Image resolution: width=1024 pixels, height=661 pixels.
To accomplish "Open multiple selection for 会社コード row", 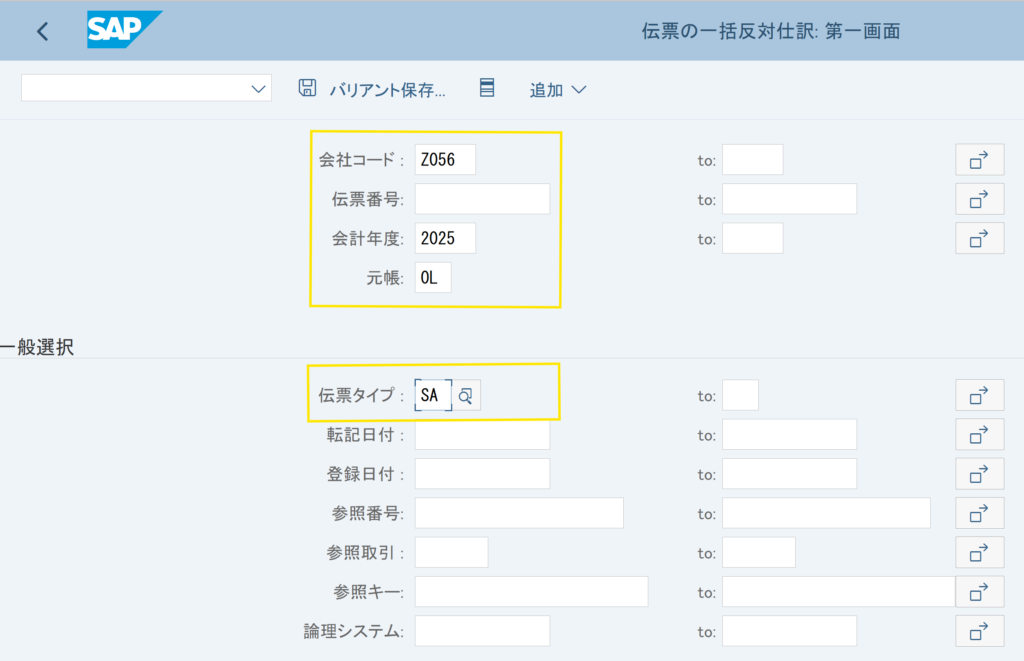I will 979,159.
